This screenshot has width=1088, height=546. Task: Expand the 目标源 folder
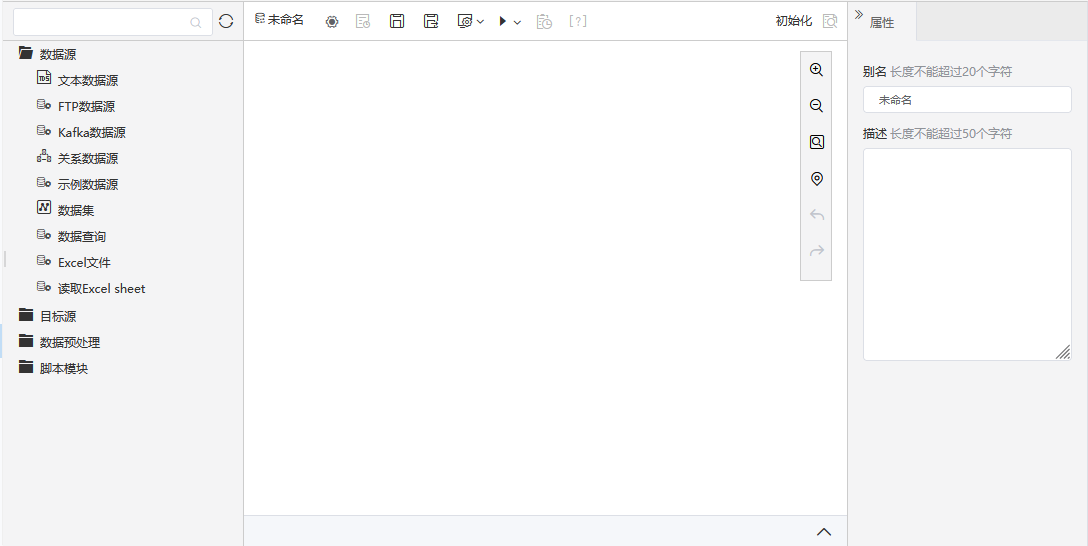(26, 315)
